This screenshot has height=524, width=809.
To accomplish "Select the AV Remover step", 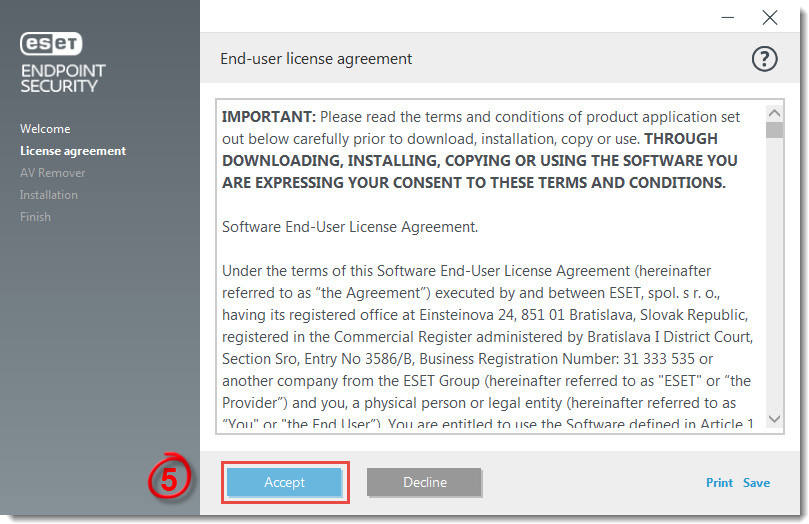I will (53, 173).
